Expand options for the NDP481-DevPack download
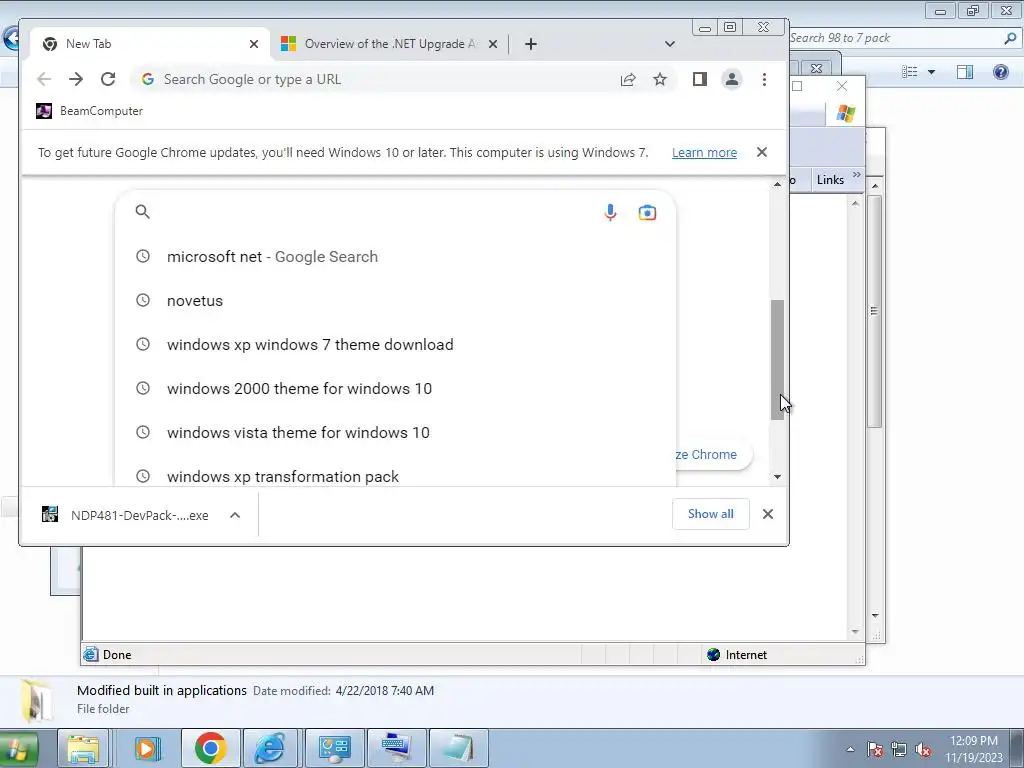The width and height of the screenshot is (1024, 768). pyautogui.click(x=235, y=515)
